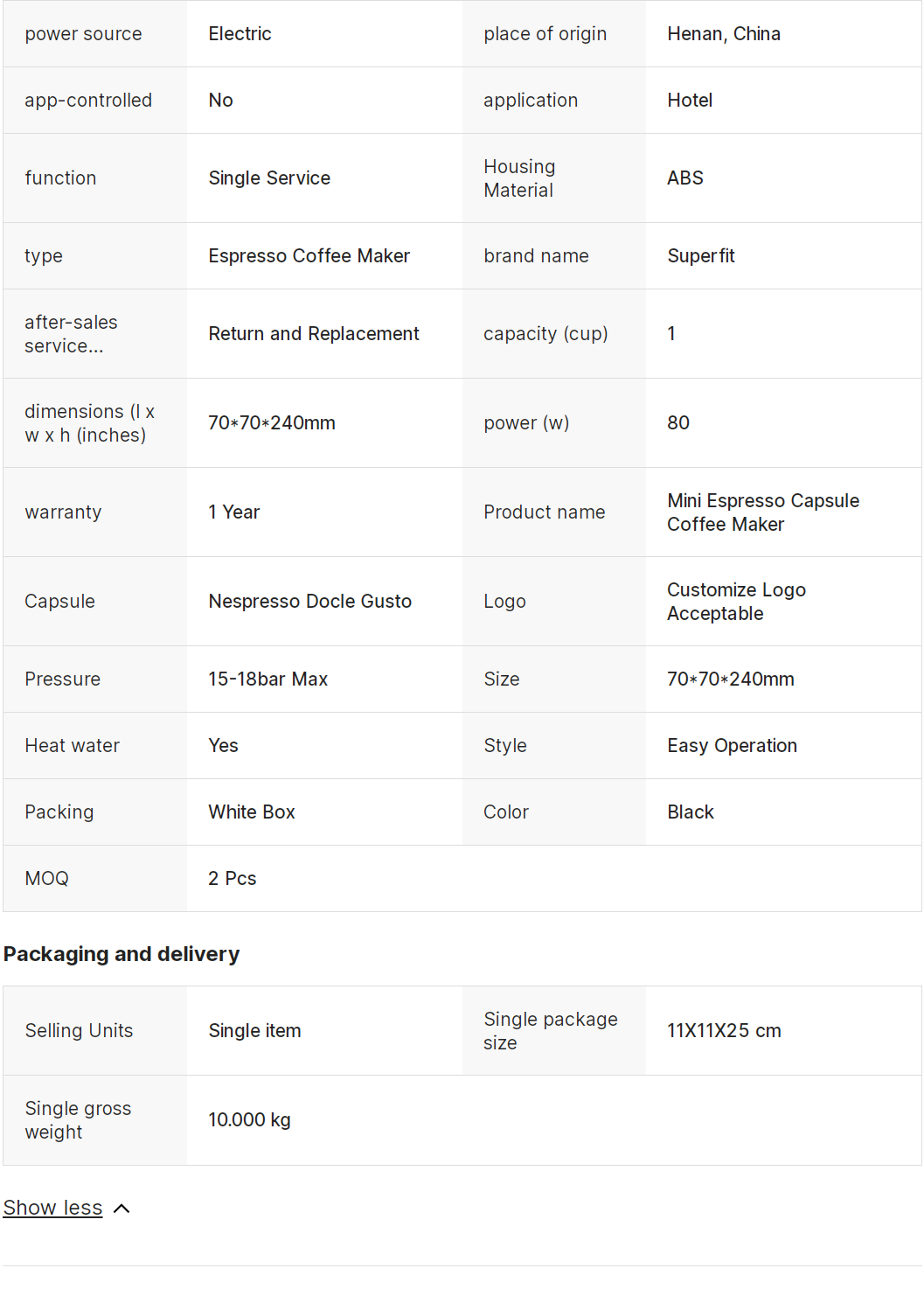The image size is (924, 1303).
Task: Click the Single Service function value
Action: tap(269, 178)
